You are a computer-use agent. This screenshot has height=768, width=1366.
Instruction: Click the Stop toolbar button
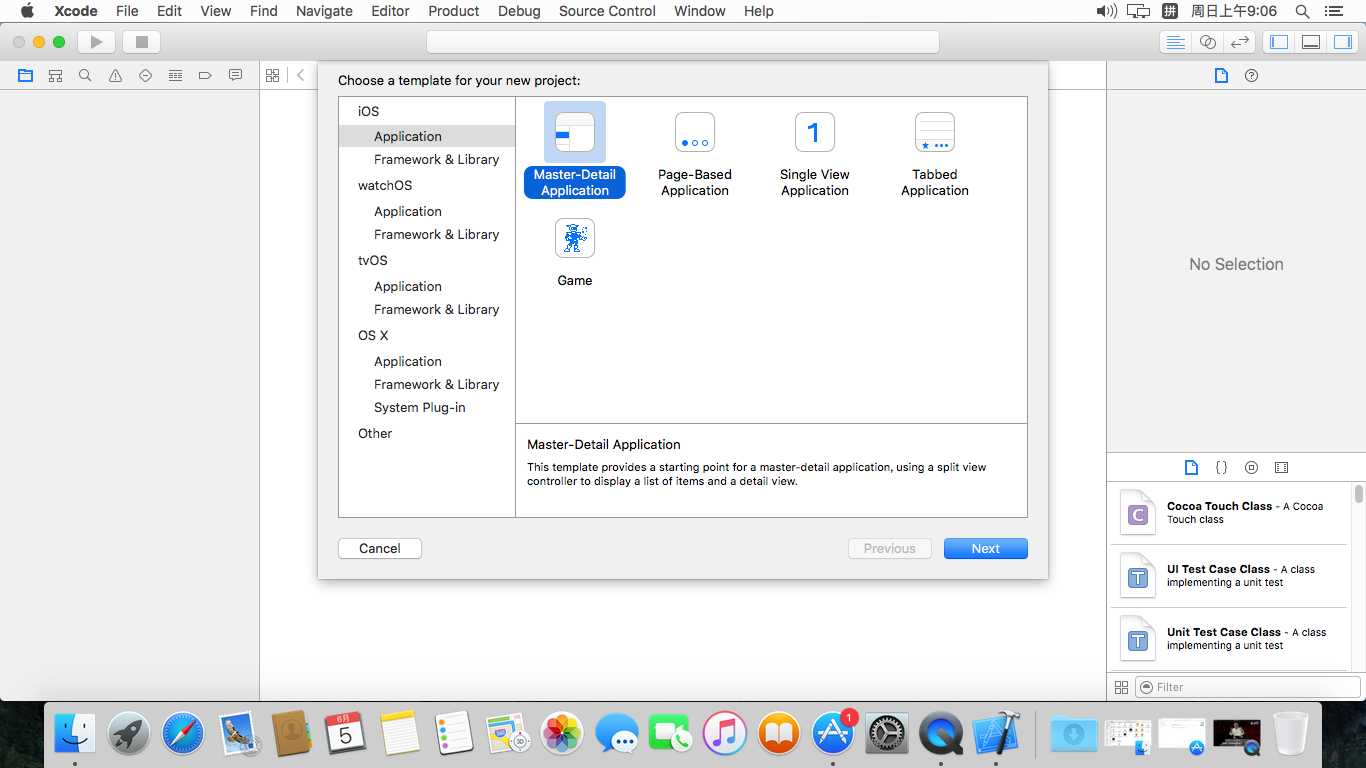(141, 42)
